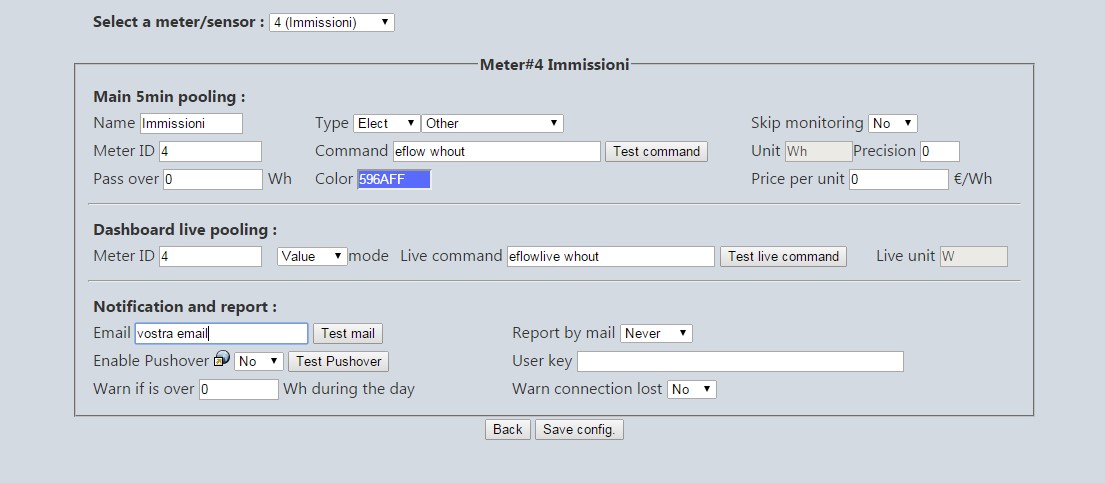The width and height of the screenshot is (1105, 483).
Task: Change the Skip monitoring option
Action: (x=893, y=123)
